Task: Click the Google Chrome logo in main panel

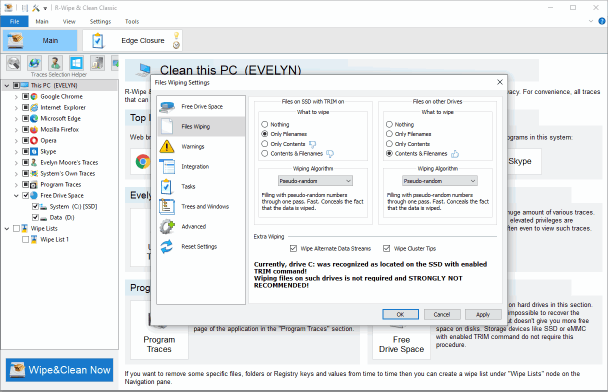Action: pyautogui.click(x=143, y=161)
